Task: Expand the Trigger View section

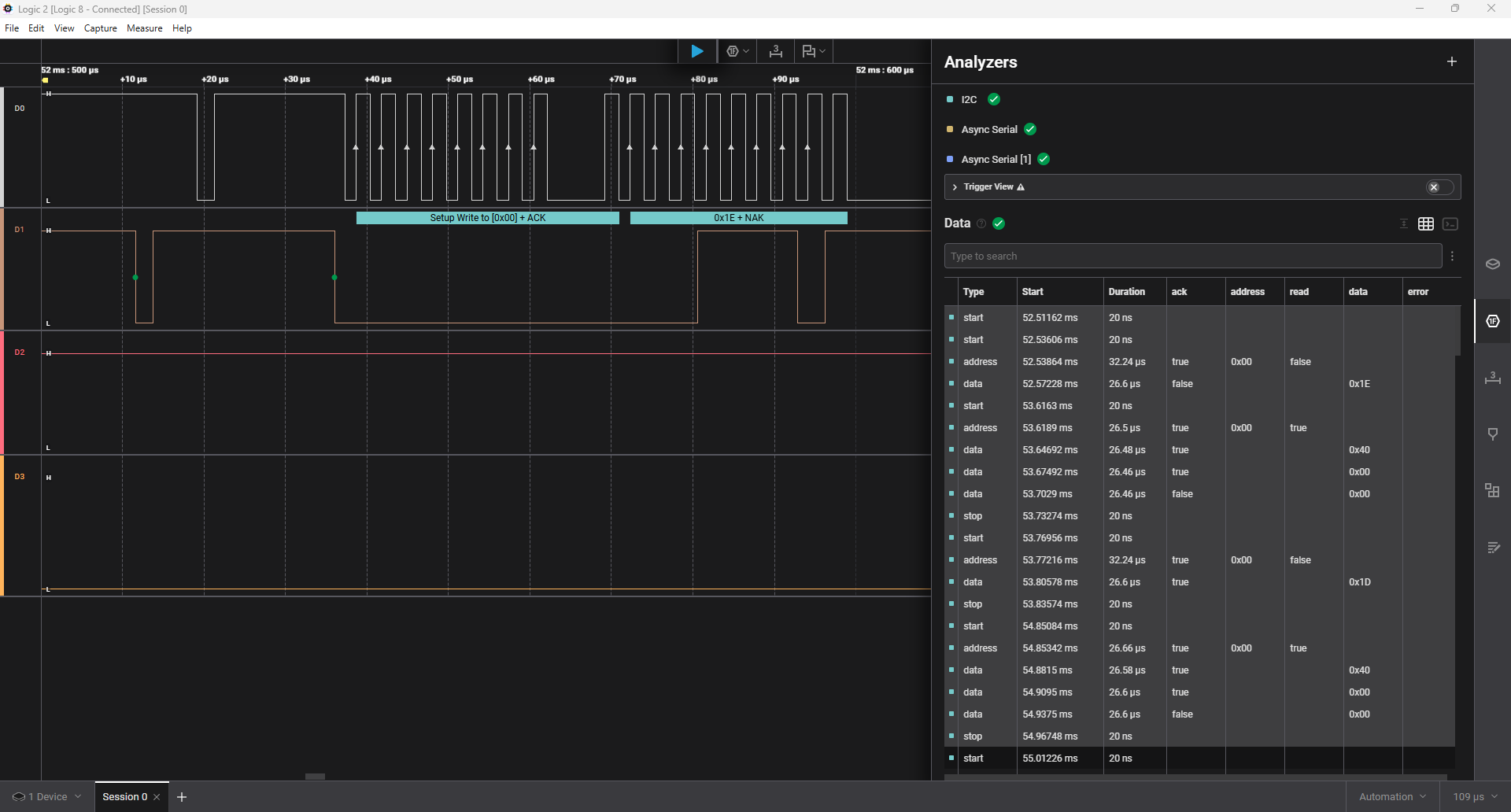Action: (955, 187)
